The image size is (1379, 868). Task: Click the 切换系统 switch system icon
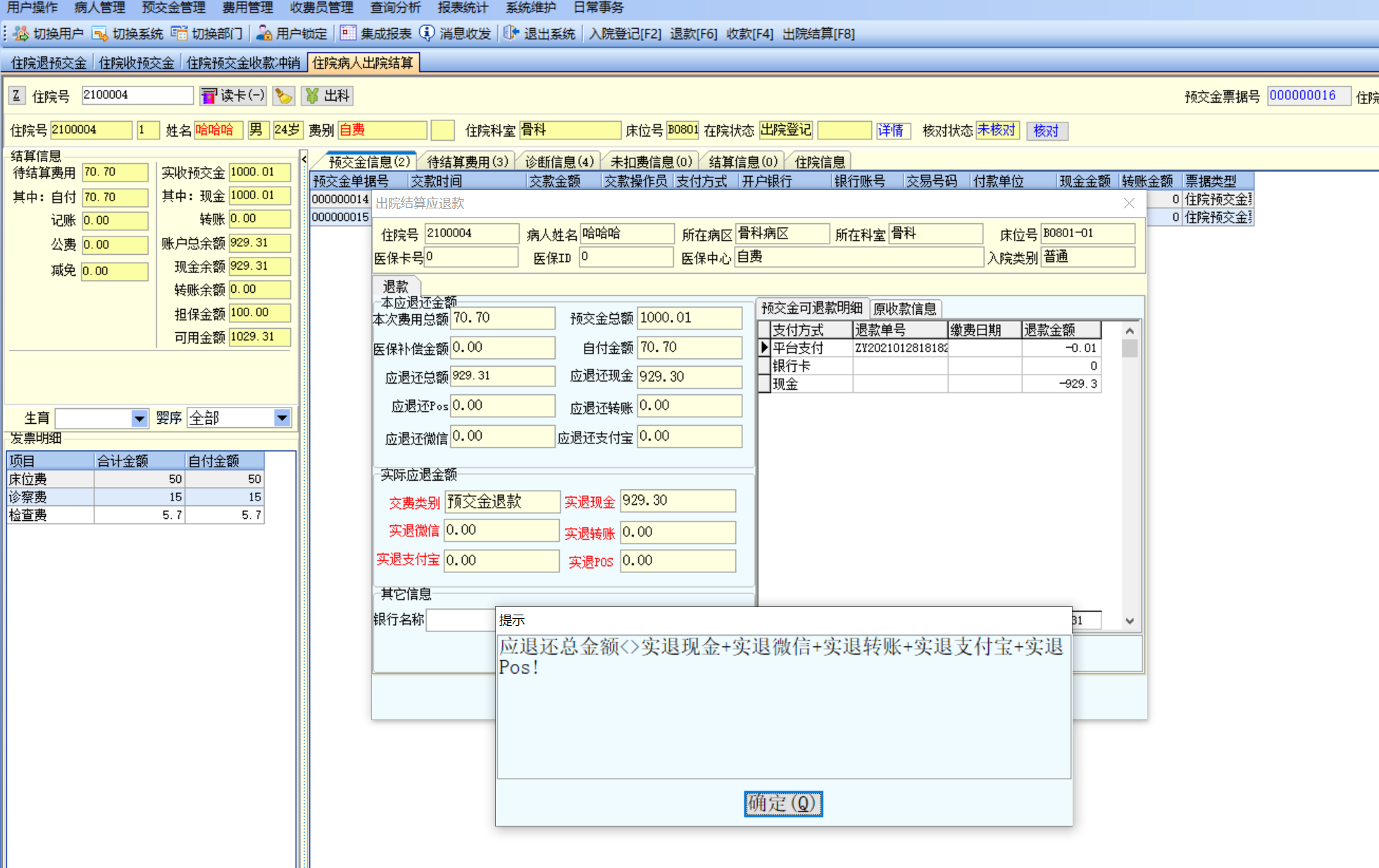pyautogui.click(x=100, y=34)
